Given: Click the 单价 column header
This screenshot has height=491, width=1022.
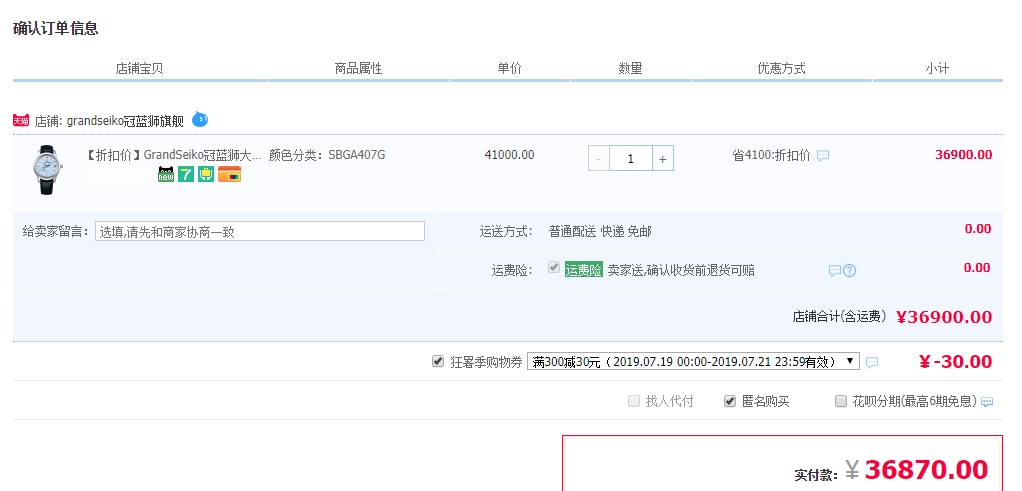Looking at the screenshot, I should click(510, 68).
